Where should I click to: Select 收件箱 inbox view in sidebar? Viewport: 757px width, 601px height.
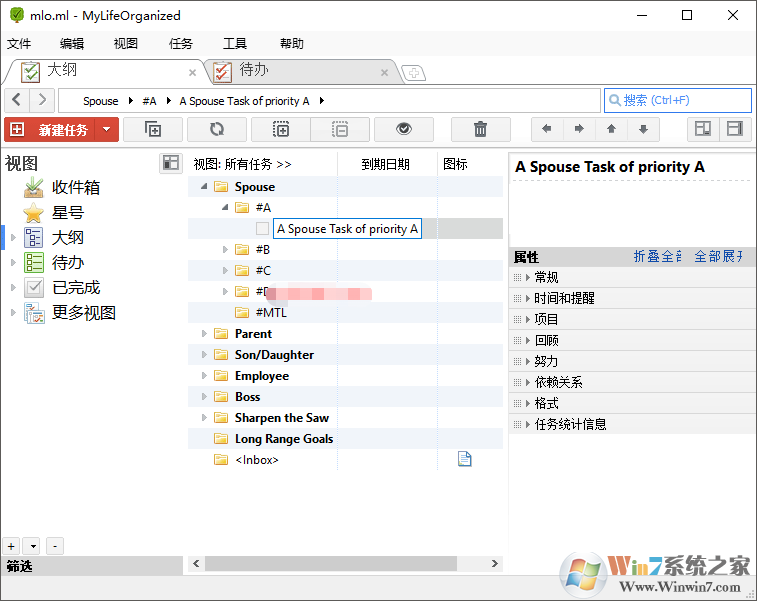tap(75, 187)
